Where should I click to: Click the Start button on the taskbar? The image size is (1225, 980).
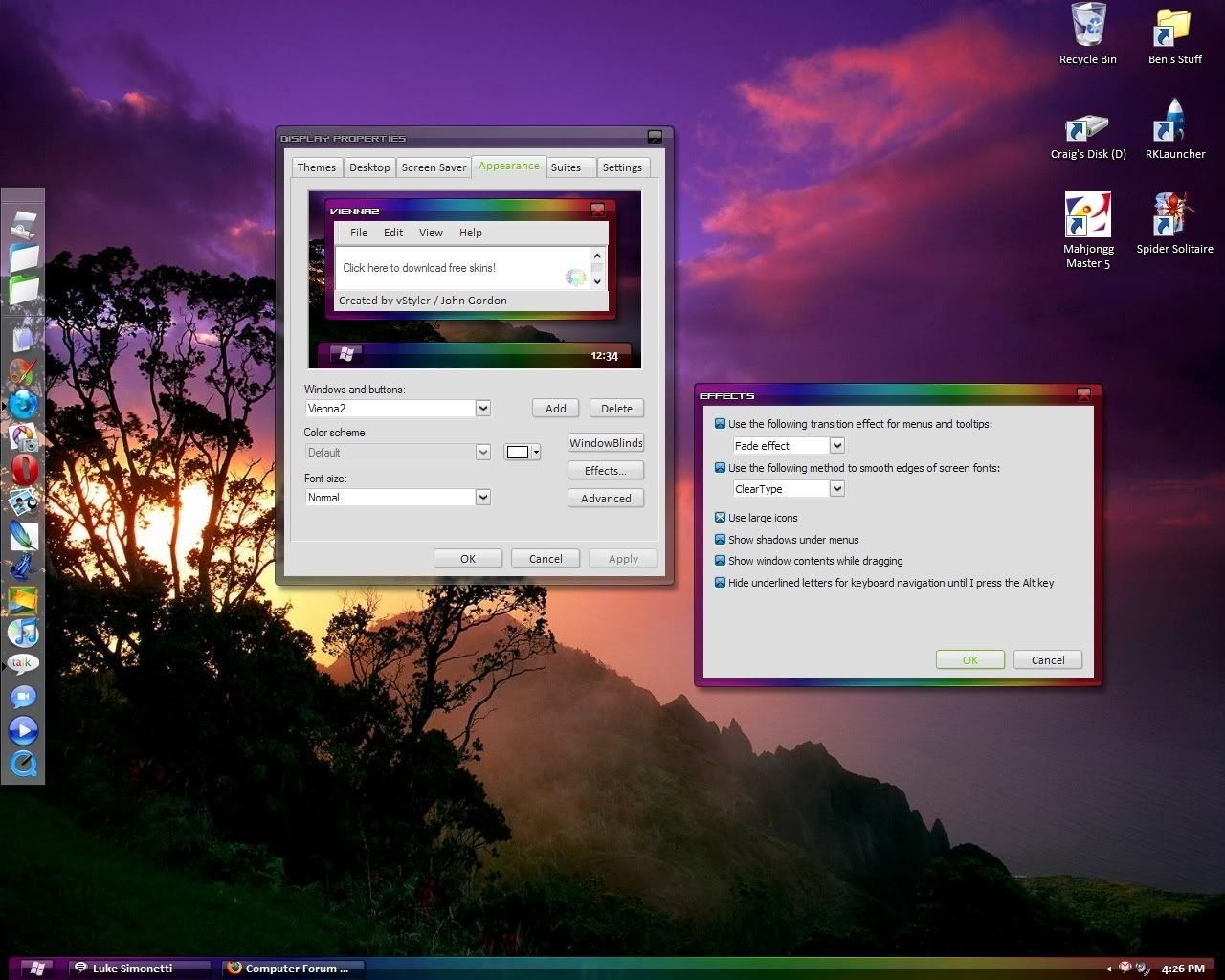pos(36,969)
